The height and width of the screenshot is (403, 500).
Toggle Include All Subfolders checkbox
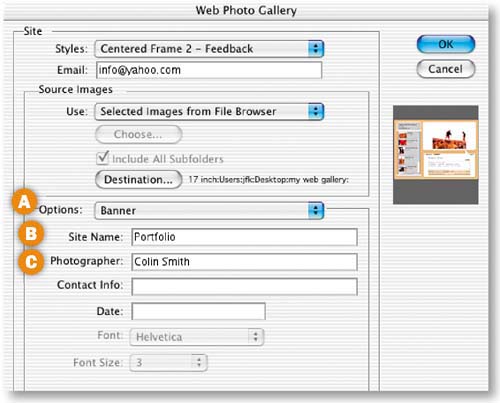(x=102, y=158)
